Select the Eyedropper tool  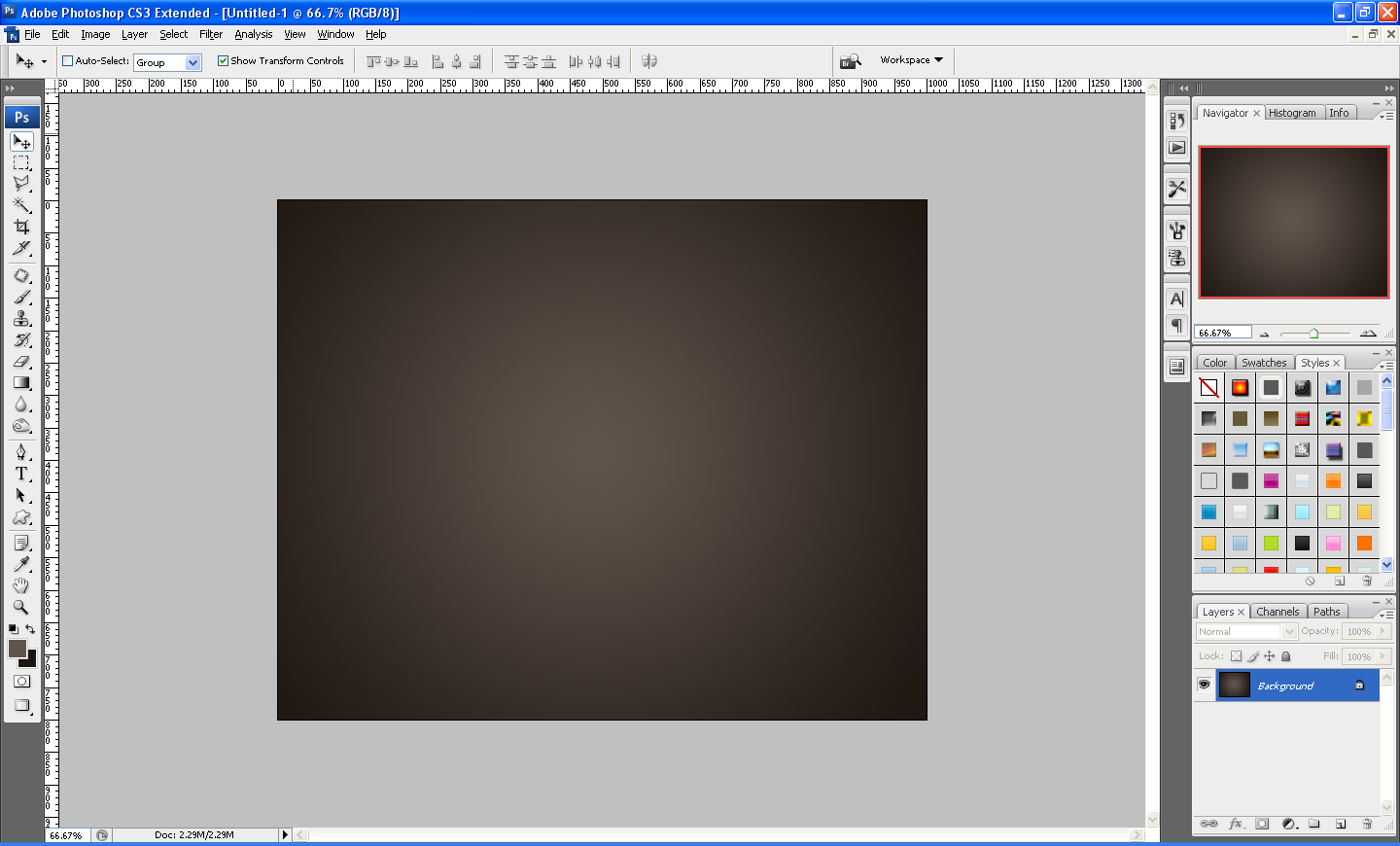[x=21, y=564]
